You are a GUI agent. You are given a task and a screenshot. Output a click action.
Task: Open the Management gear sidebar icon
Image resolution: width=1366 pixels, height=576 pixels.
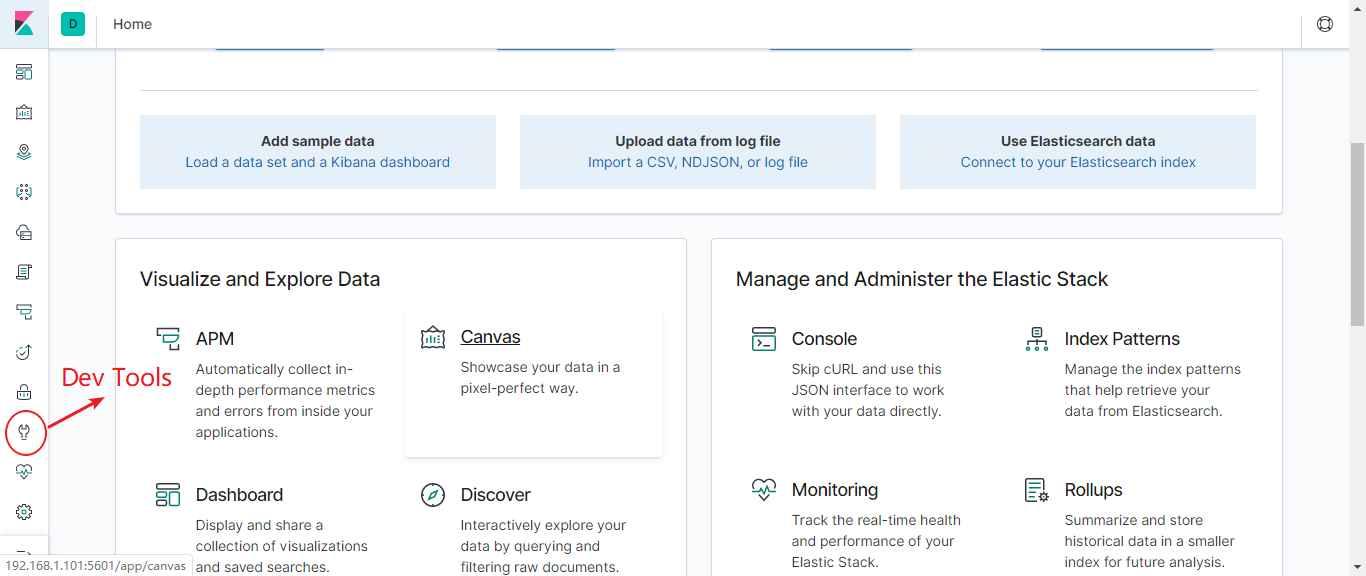(24, 512)
